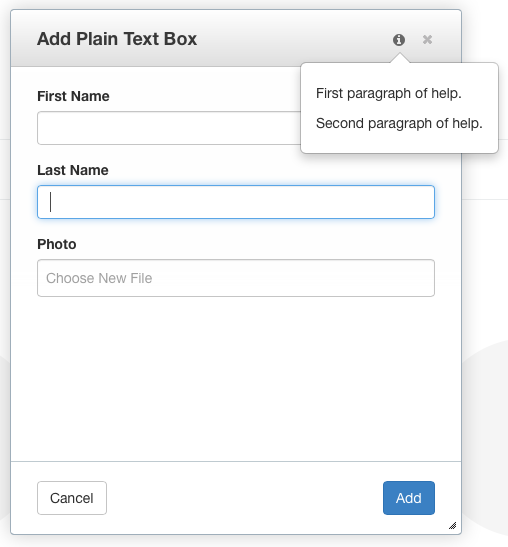508x547 pixels.
Task: Select the Last Name label
Action: coord(73,170)
